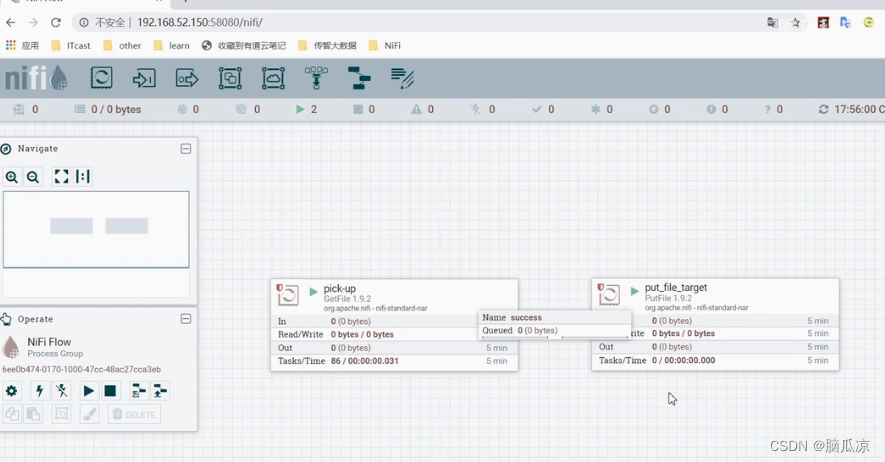The width and height of the screenshot is (885, 462).
Task: Select the Processor component icon in toolbar
Action: click(102, 78)
